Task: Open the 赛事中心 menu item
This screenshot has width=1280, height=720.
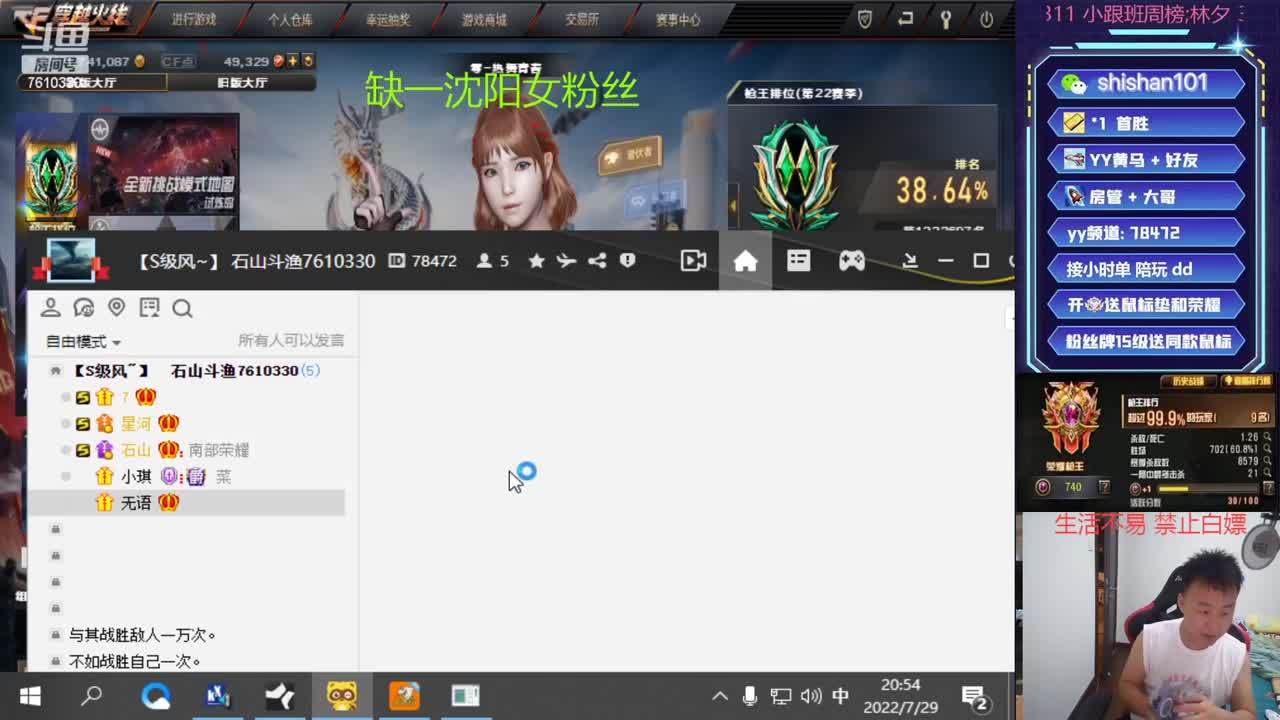Action: click(x=678, y=19)
